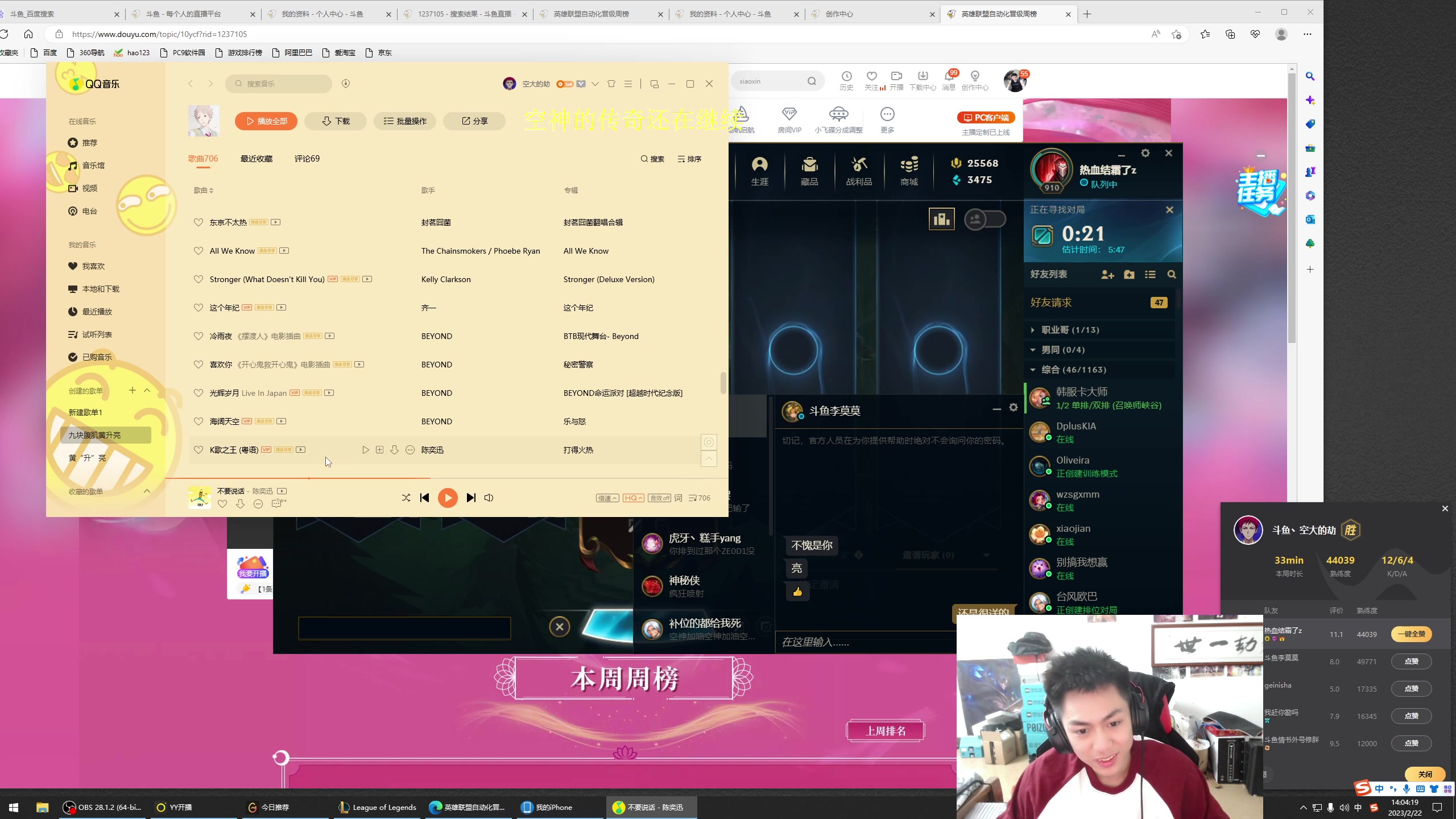
Task: Open the song recognition icon
Action: [x=346, y=84]
